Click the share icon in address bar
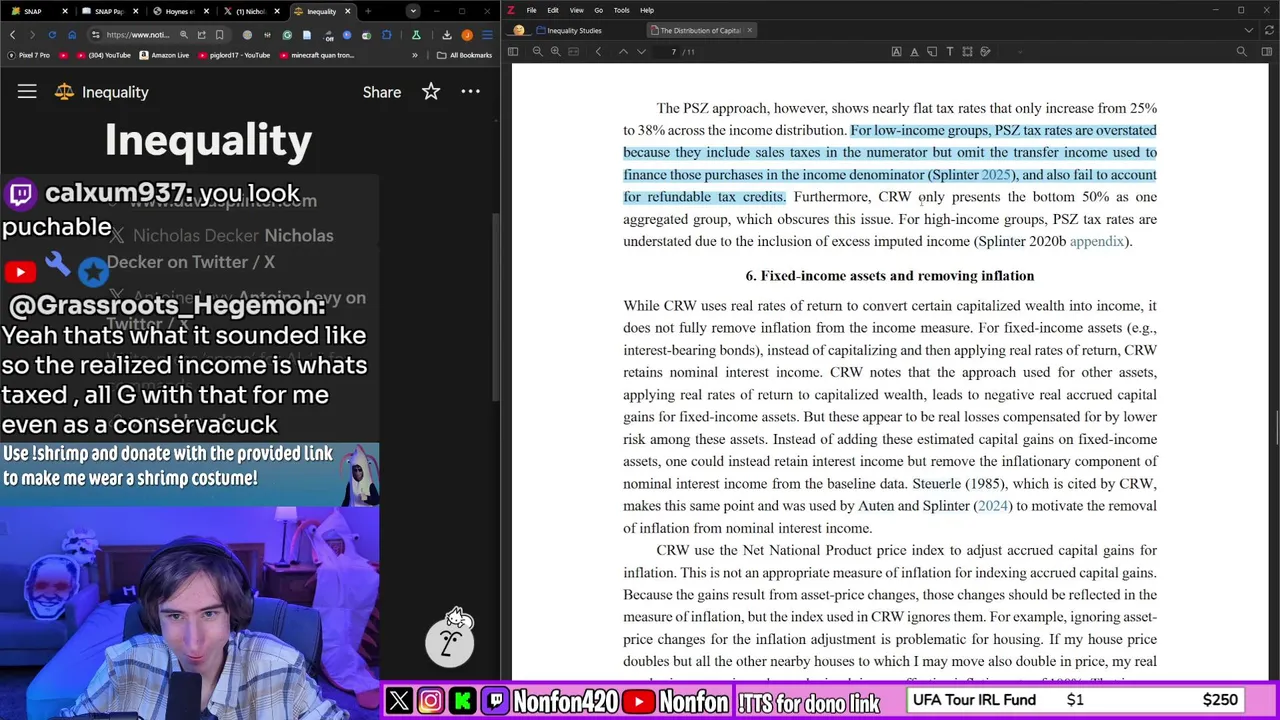This screenshot has height=720, width=1280. coord(201,35)
